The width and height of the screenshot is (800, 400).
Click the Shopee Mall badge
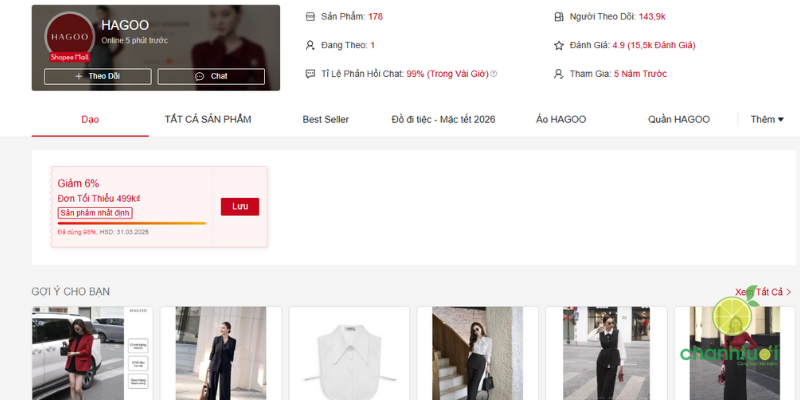70,57
